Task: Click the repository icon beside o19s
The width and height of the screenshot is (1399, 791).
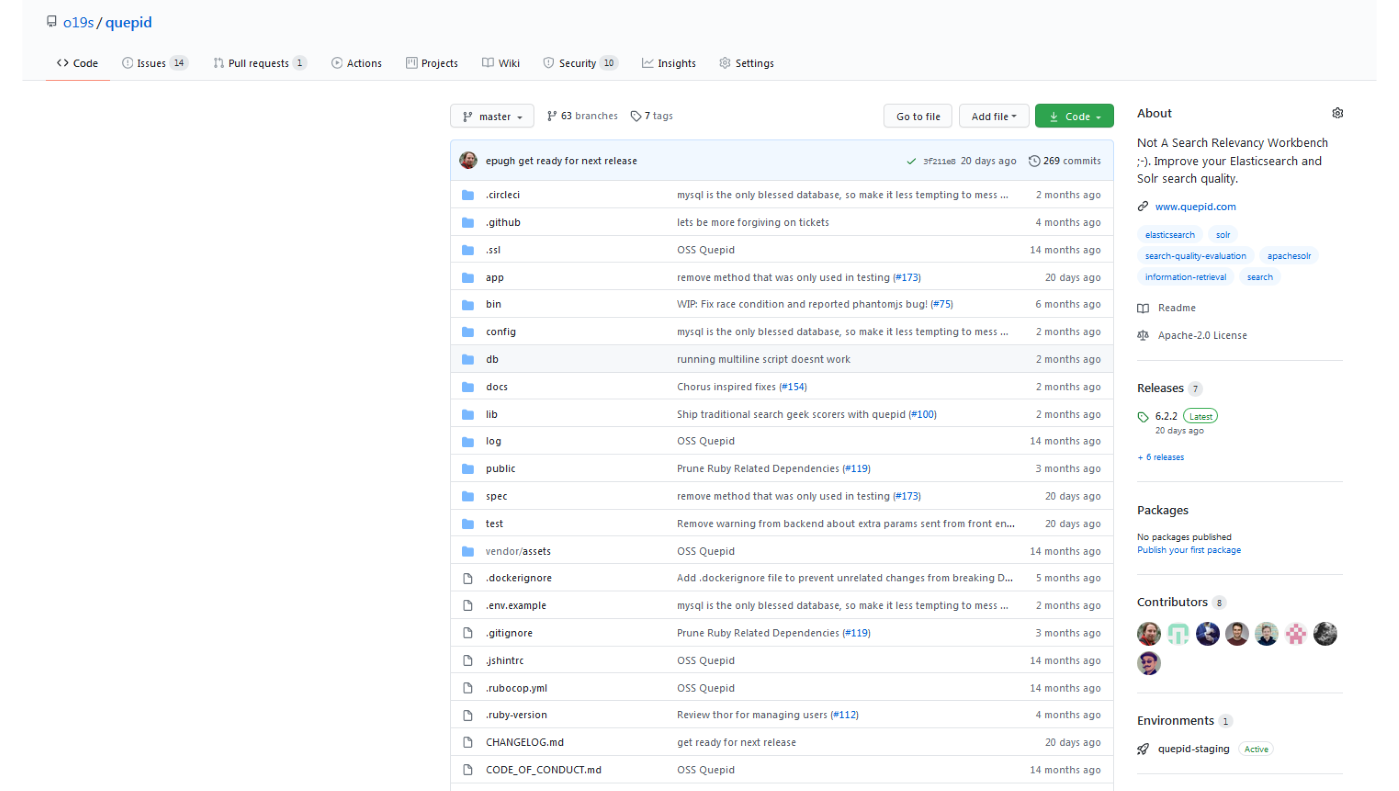Action: click(52, 22)
